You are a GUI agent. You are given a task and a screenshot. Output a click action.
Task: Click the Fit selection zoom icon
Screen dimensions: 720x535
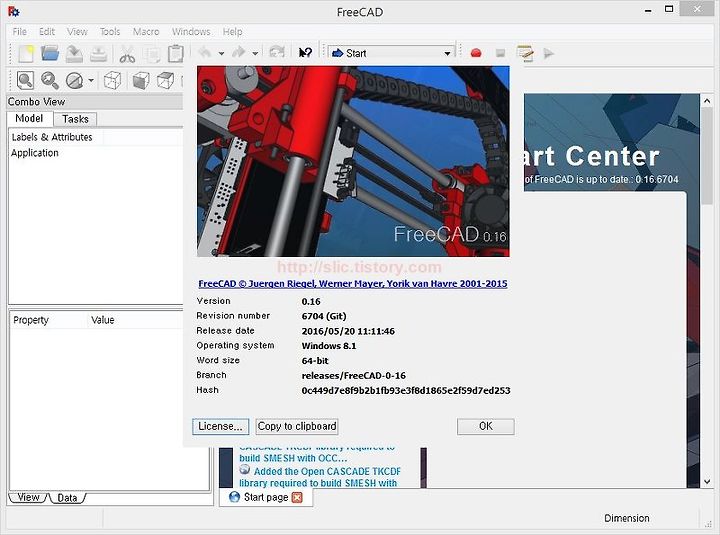click(50, 80)
